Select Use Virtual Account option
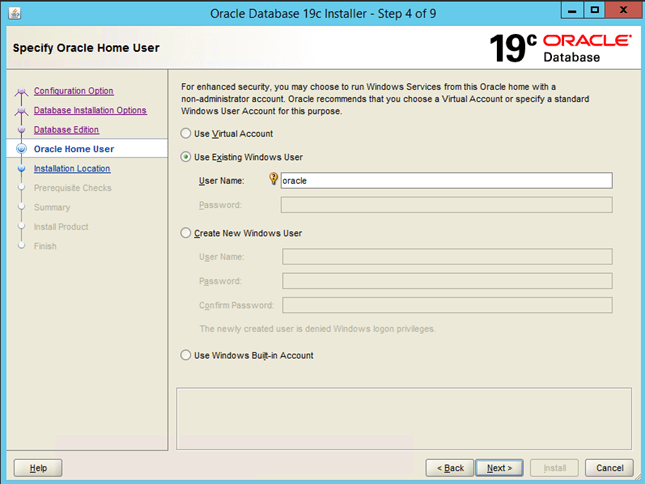This screenshot has width=645, height=484. (184, 133)
